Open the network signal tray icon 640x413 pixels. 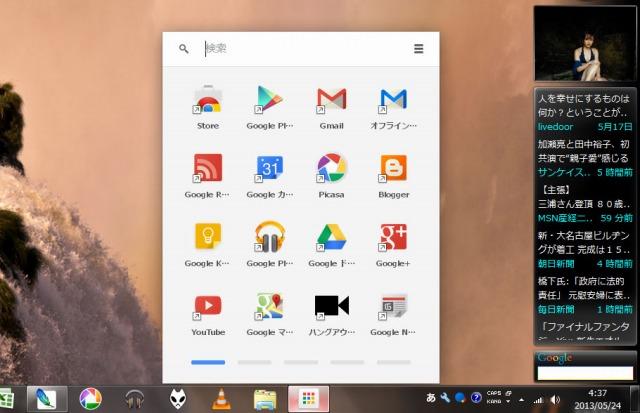pos(539,400)
